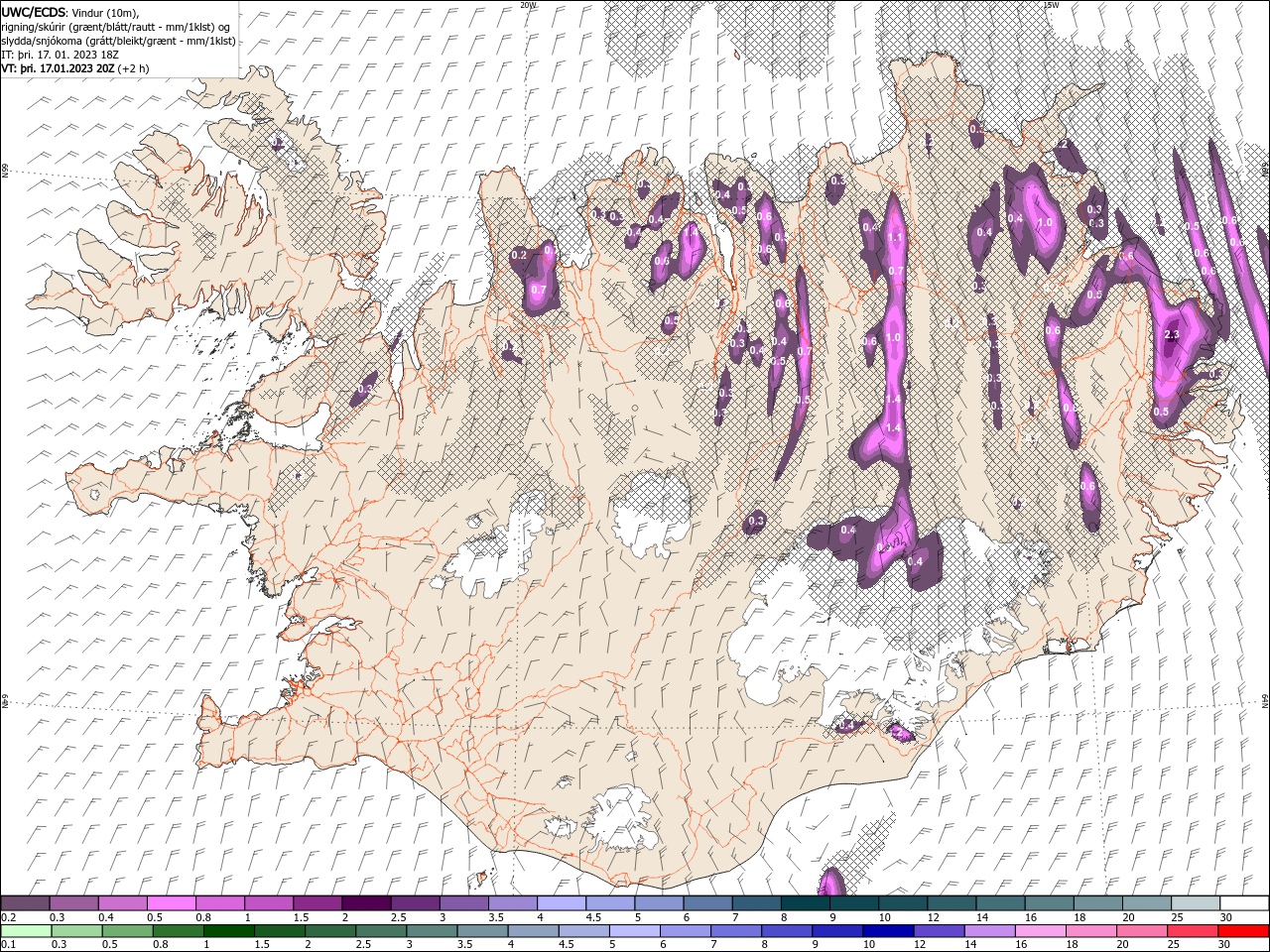Image resolution: width=1270 pixels, height=952 pixels.
Task: Select the pale green 0.1–0.3 lower-scale swatch
Action: [x=25, y=931]
